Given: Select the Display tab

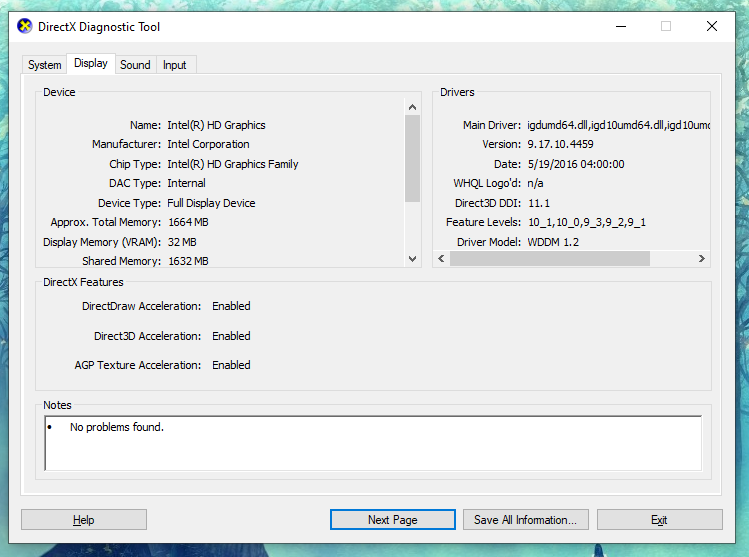Looking at the screenshot, I should click(x=91, y=64).
